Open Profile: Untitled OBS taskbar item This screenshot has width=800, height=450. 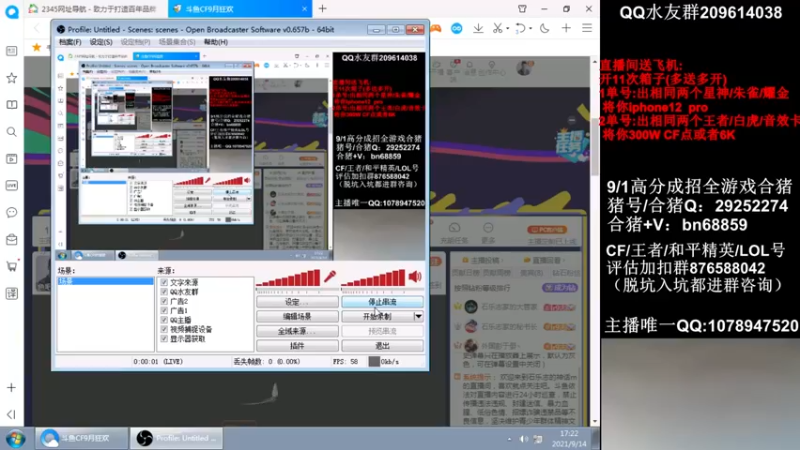click(x=179, y=438)
